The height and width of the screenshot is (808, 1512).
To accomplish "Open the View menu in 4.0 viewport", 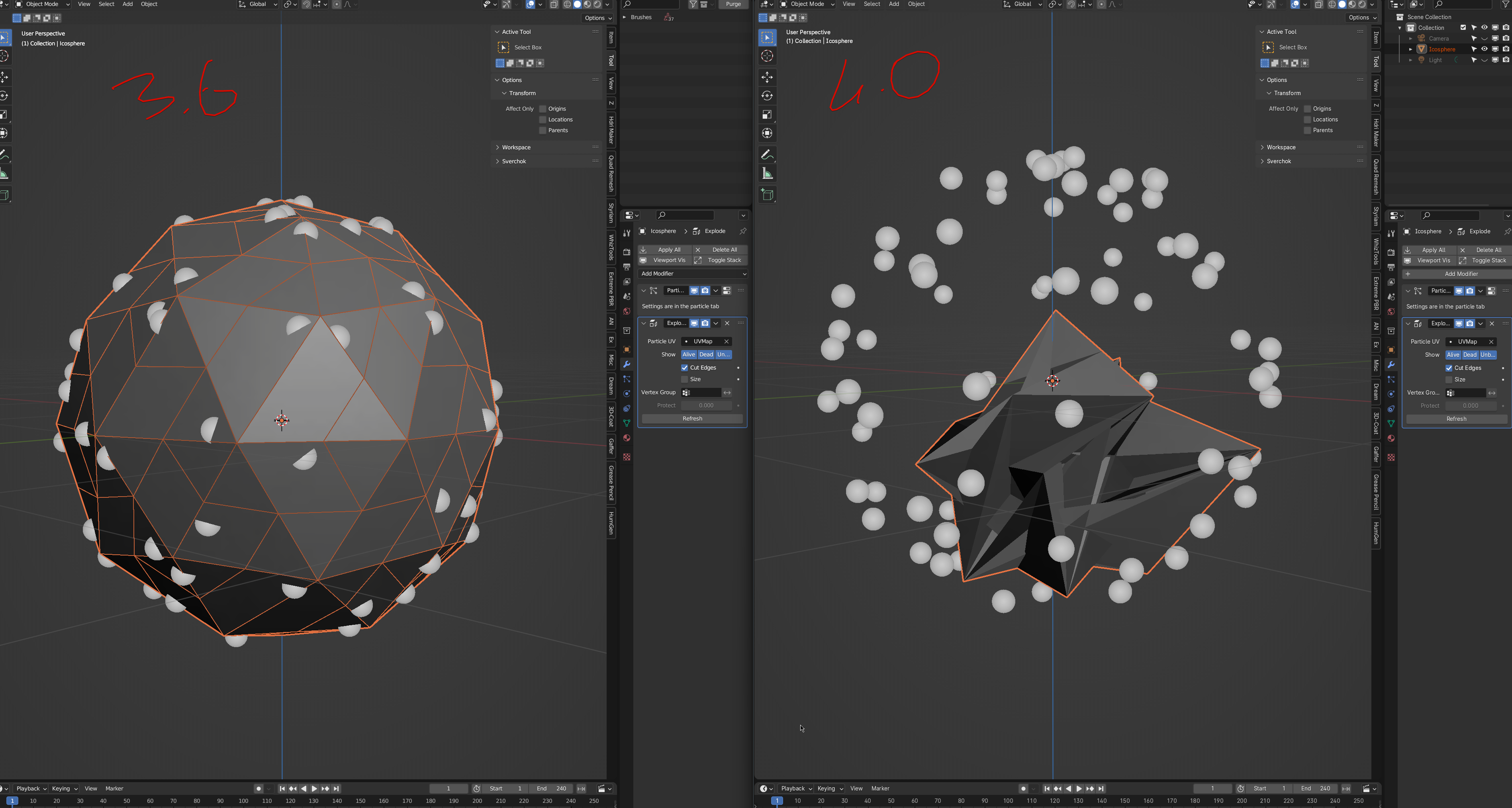I will [x=849, y=4].
